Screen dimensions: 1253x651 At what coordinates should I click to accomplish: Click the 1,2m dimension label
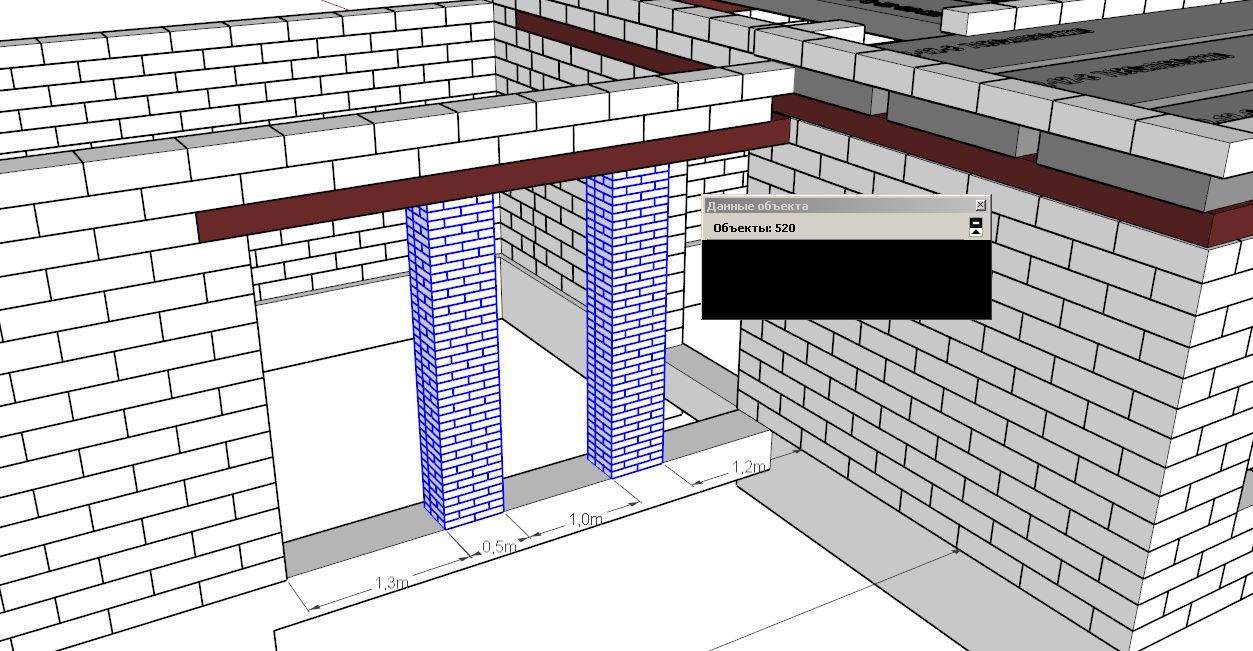(750, 467)
